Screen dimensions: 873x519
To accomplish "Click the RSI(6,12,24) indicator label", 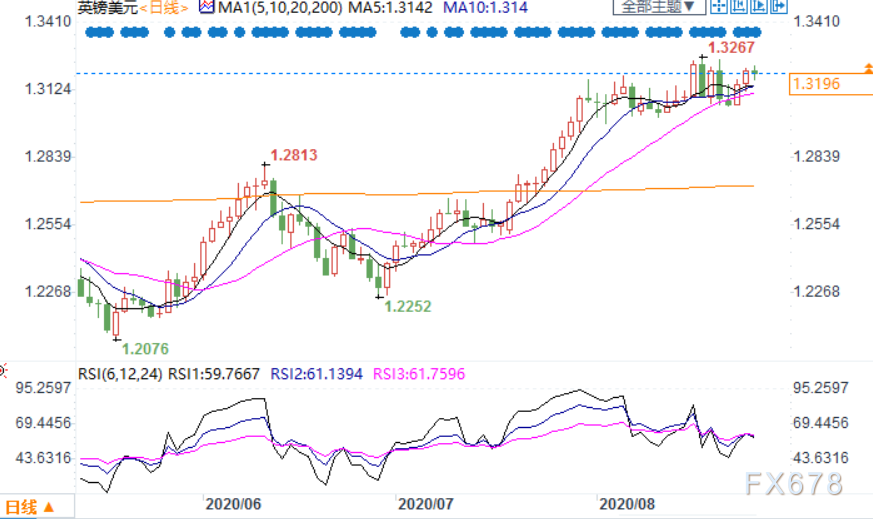I will point(120,374).
